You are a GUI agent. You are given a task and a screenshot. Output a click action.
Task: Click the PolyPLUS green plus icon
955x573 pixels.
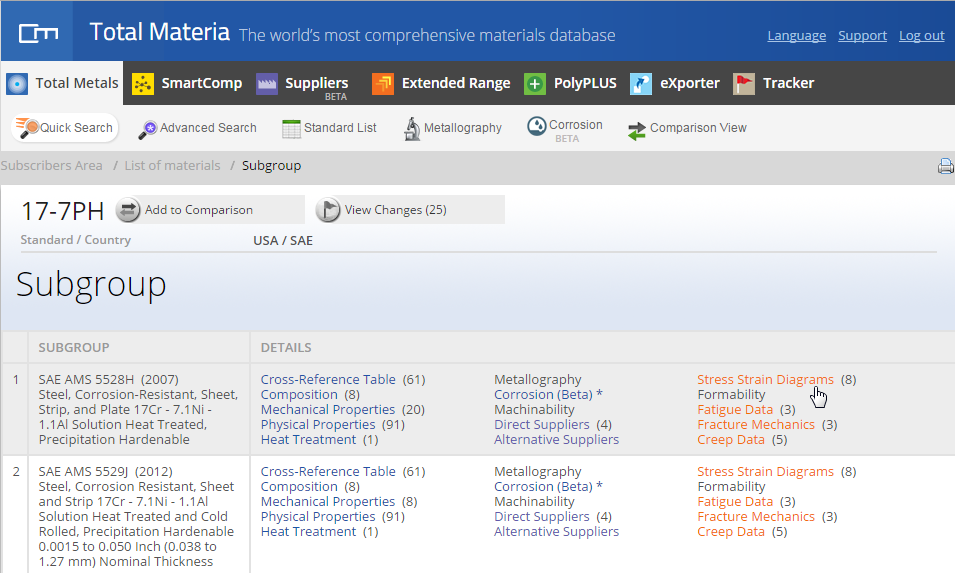click(x=535, y=83)
